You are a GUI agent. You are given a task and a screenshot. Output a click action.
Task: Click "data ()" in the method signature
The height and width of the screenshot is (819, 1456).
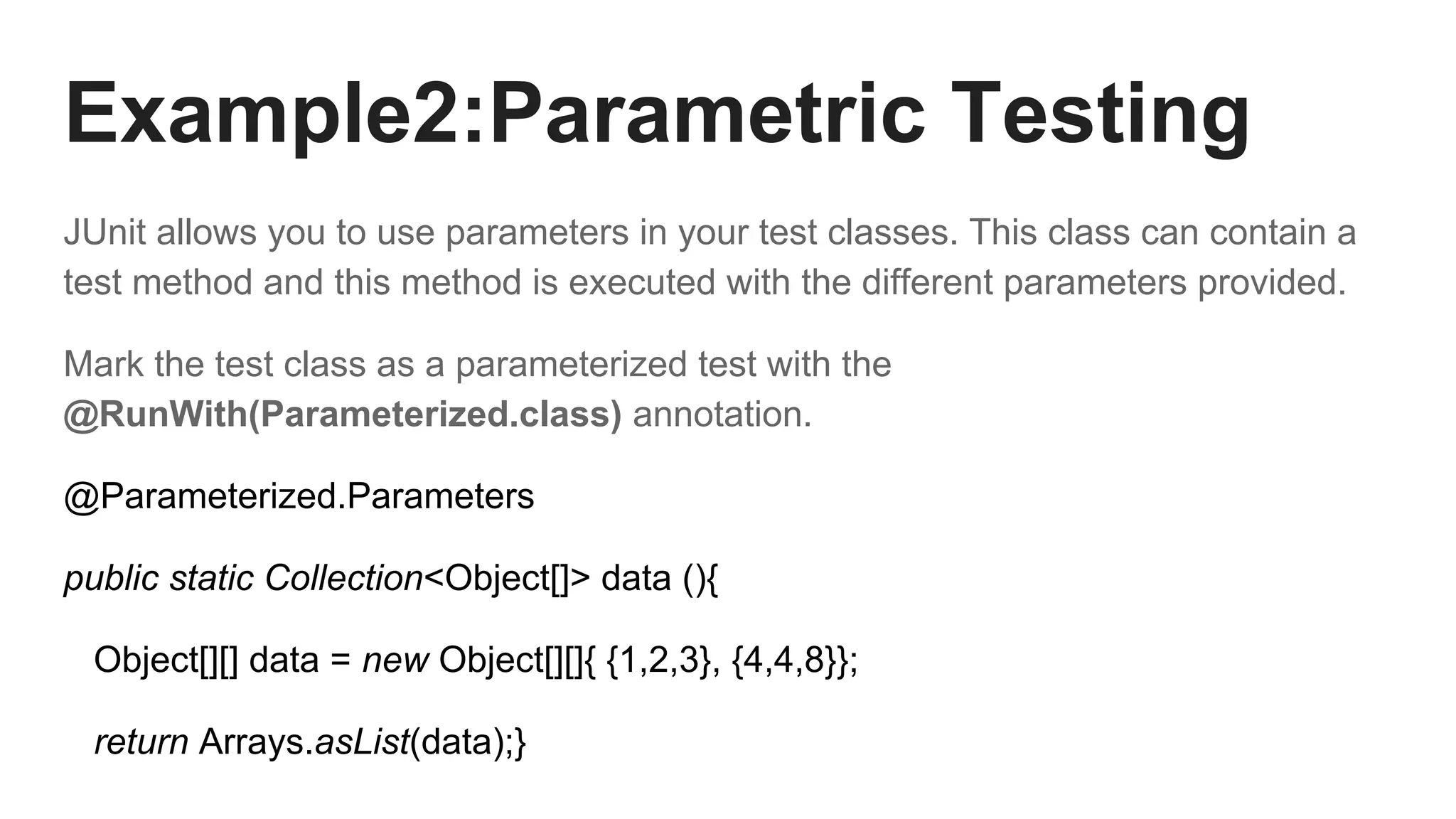click(x=654, y=578)
